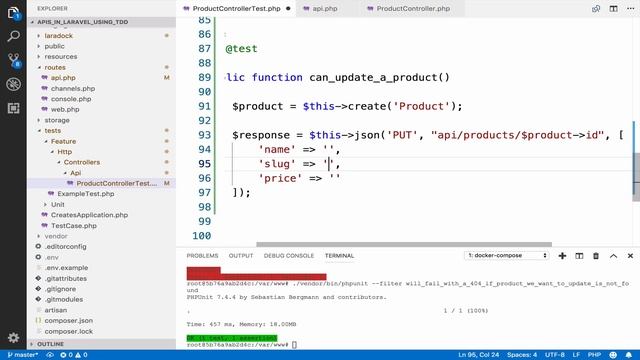Synchronize changes icon in status bar
Image resolution: width=640 pixels, height=360 pixels.
(50, 355)
